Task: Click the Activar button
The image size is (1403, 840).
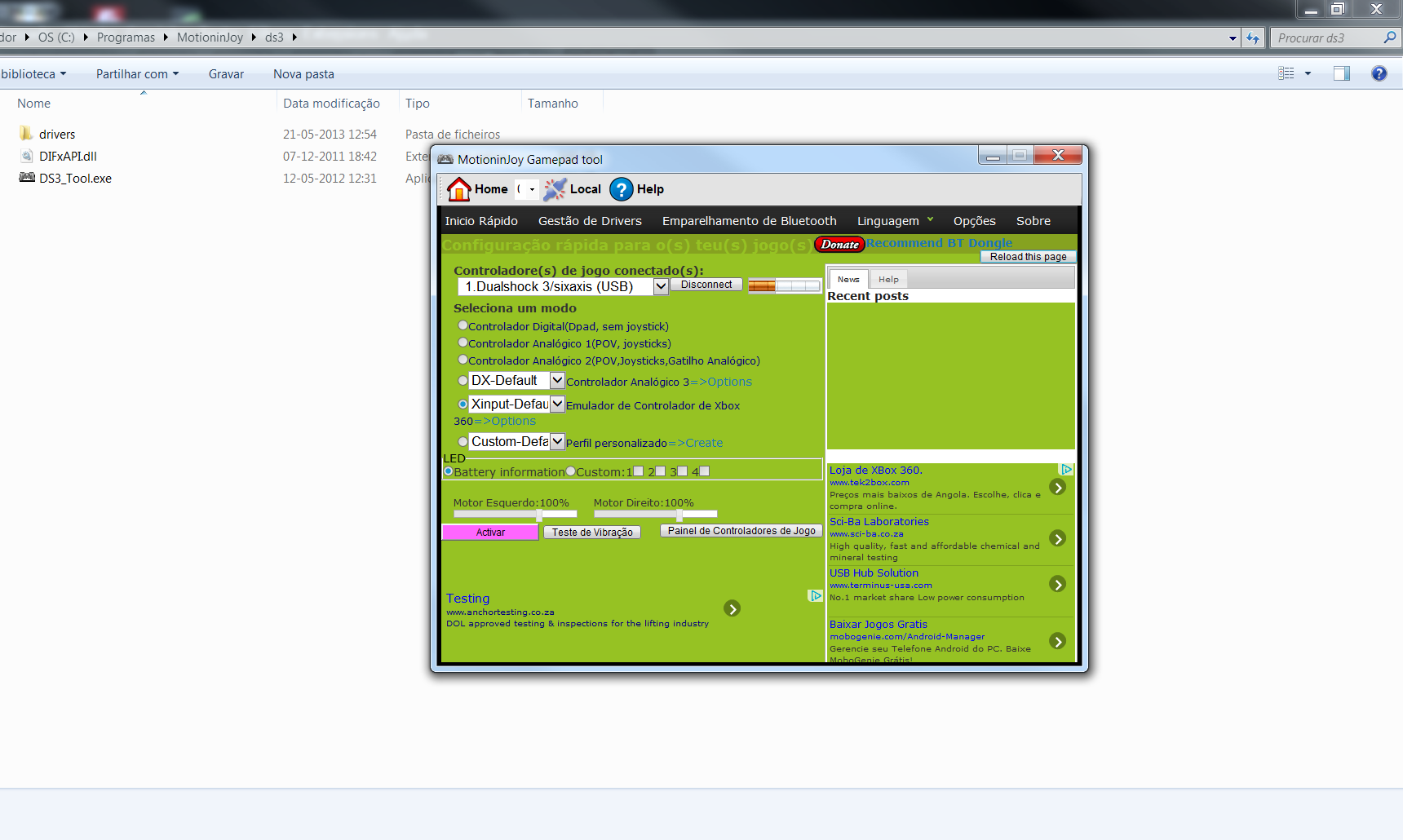Action: [x=490, y=532]
